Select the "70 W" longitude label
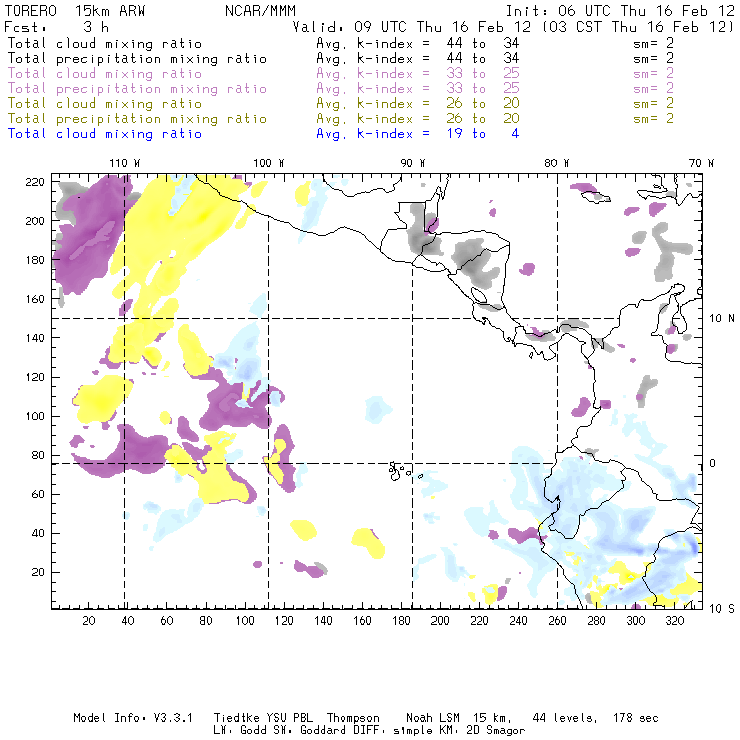 point(703,163)
